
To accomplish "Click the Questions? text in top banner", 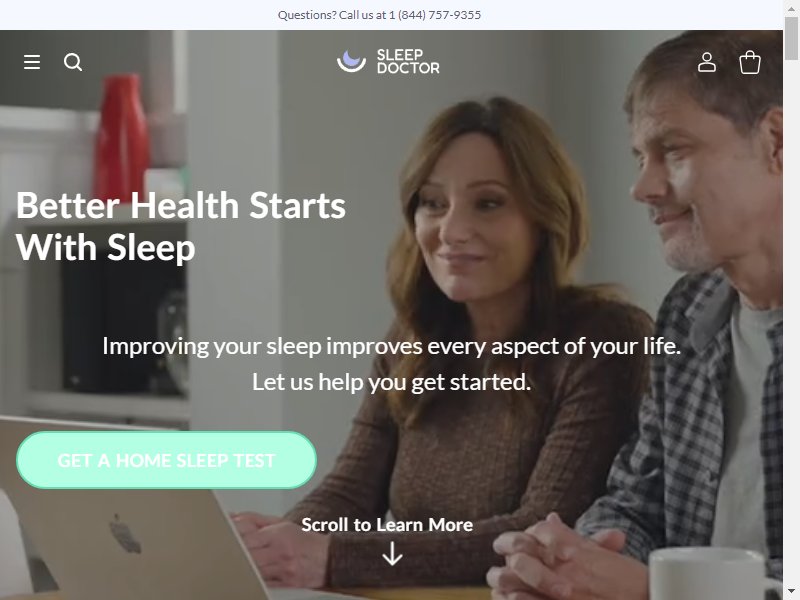I will coord(307,15).
